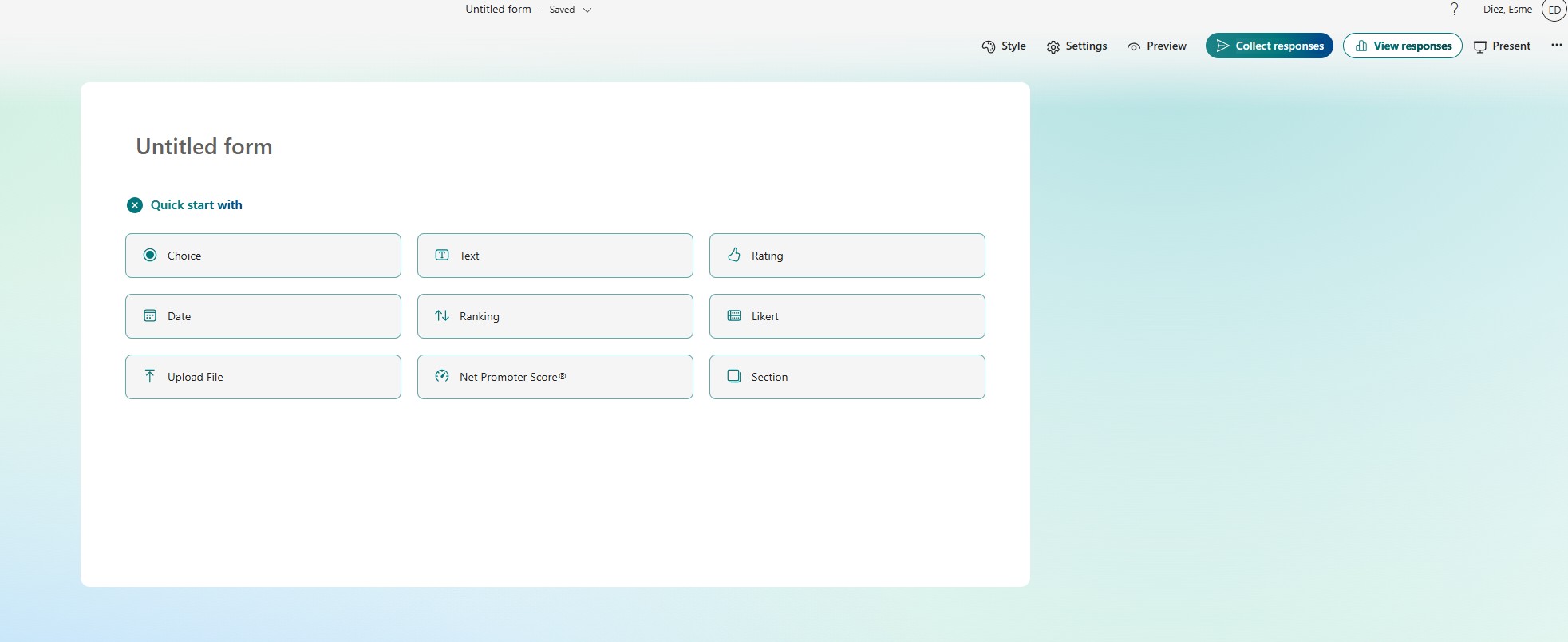Image resolution: width=1568 pixels, height=642 pixels.
Task: Open form Settings
Action: [1076, 46]
